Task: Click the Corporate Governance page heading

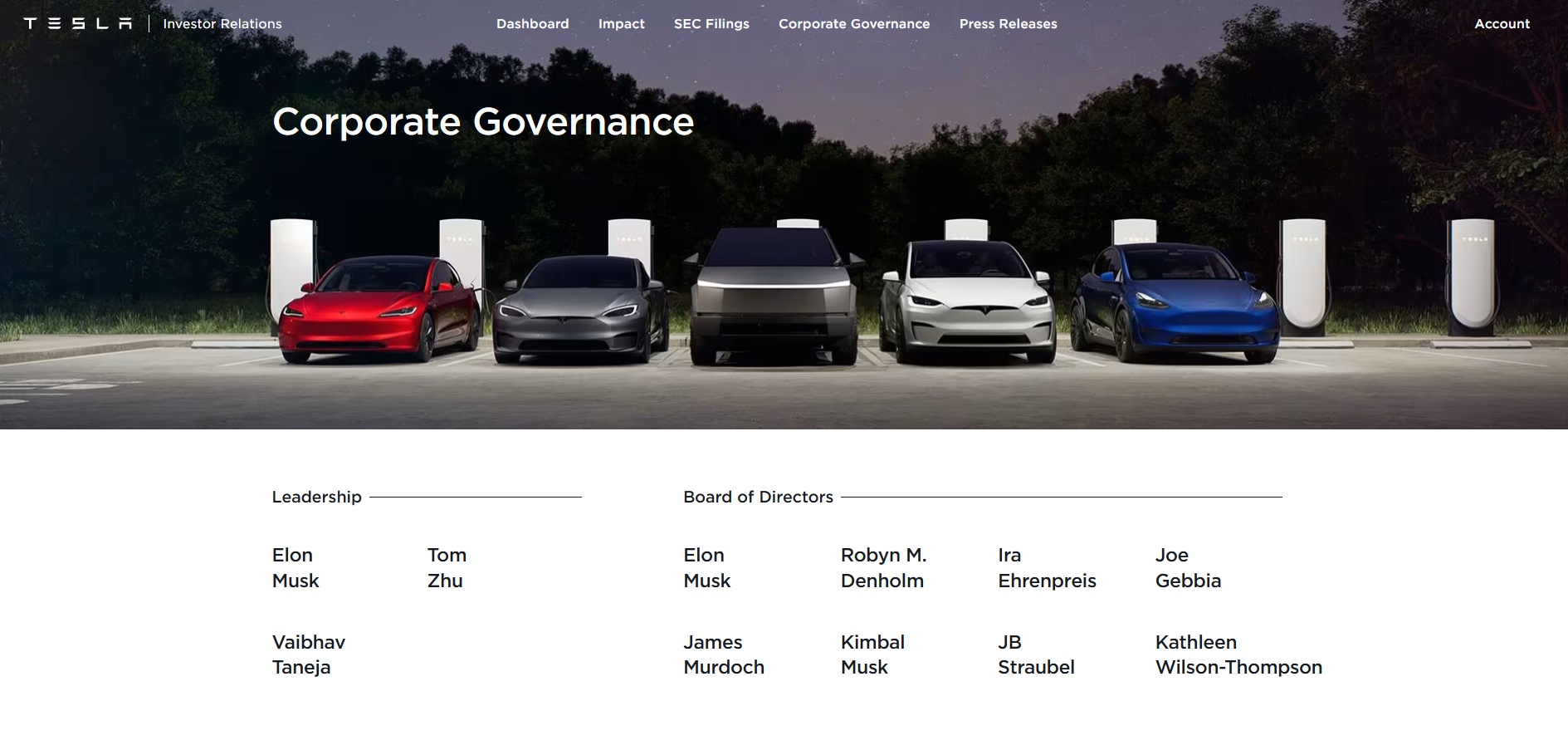Action: [x=483, y=122]
